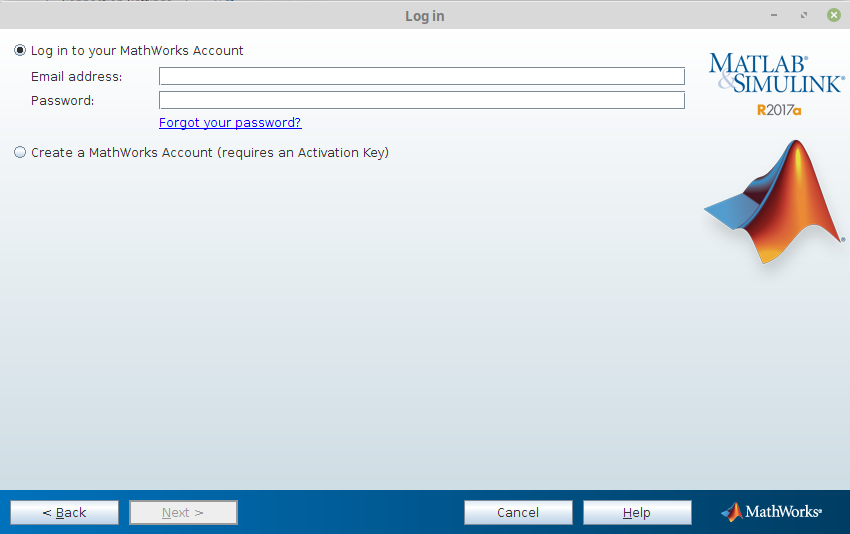This screenshot has width=850, height=534.
Task: Click into the Email address field
Action: [421, 76]
